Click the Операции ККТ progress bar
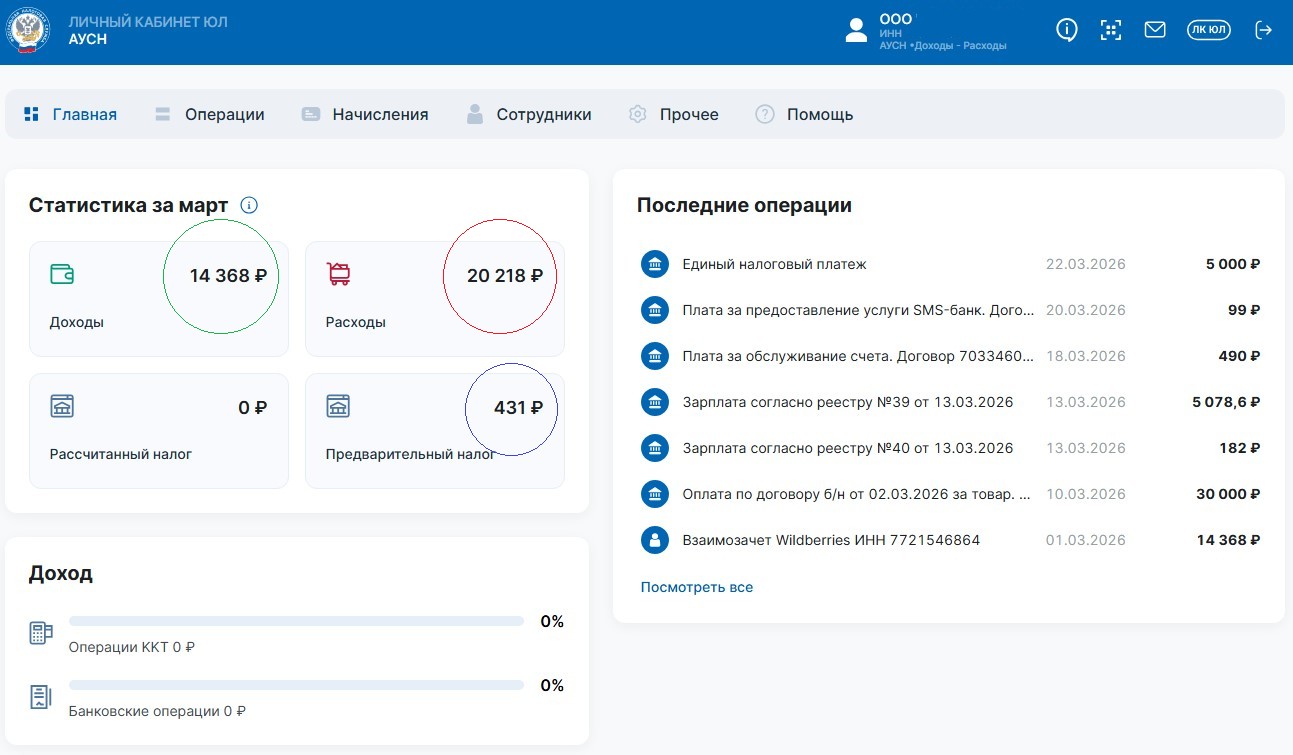This screenshot has height=755, width=1293. point(296,621)
